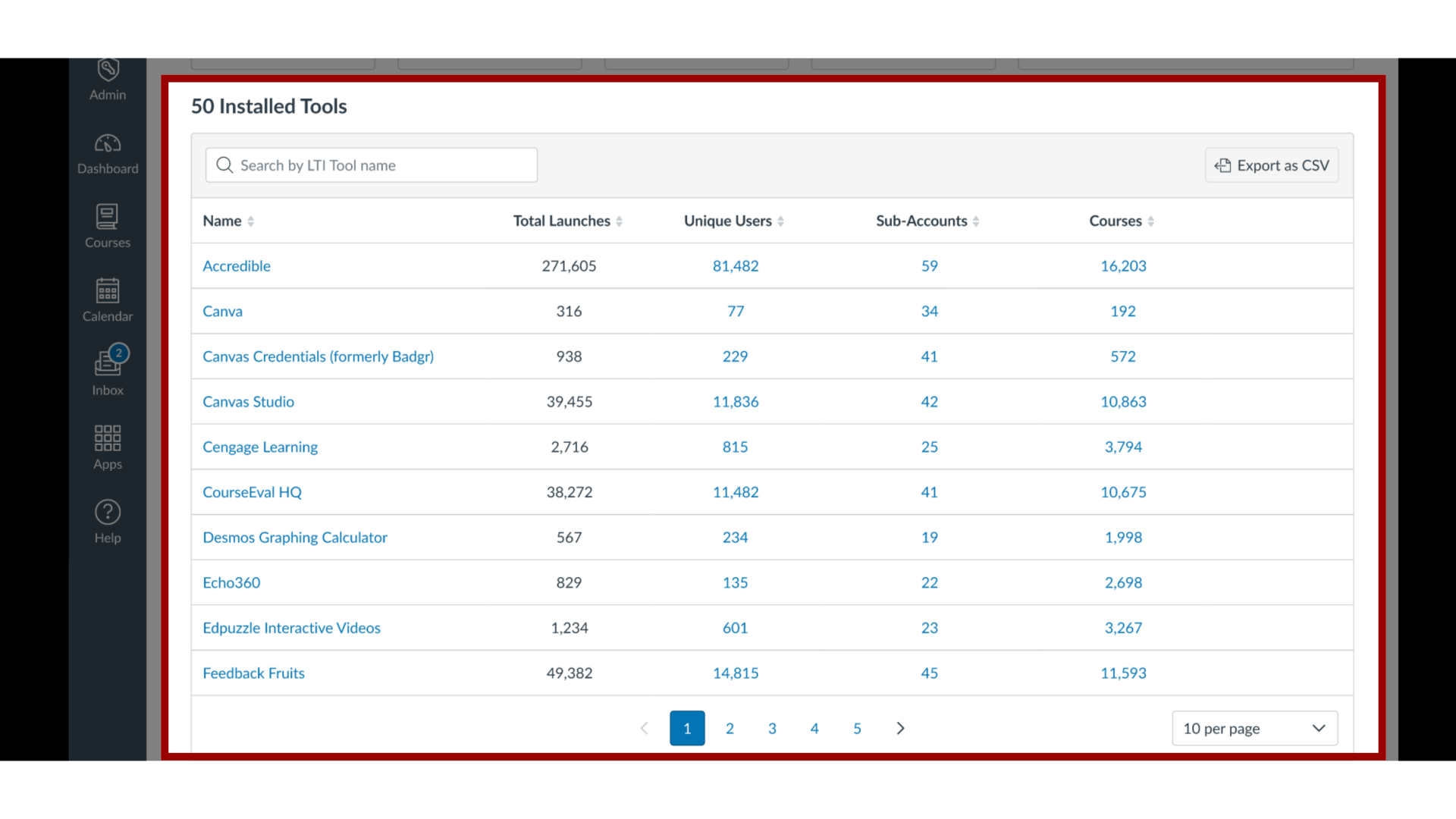Viewport: 1456px width, 819px height.
Task: Select page 3 from pagination
Action: tap(772, 728)
